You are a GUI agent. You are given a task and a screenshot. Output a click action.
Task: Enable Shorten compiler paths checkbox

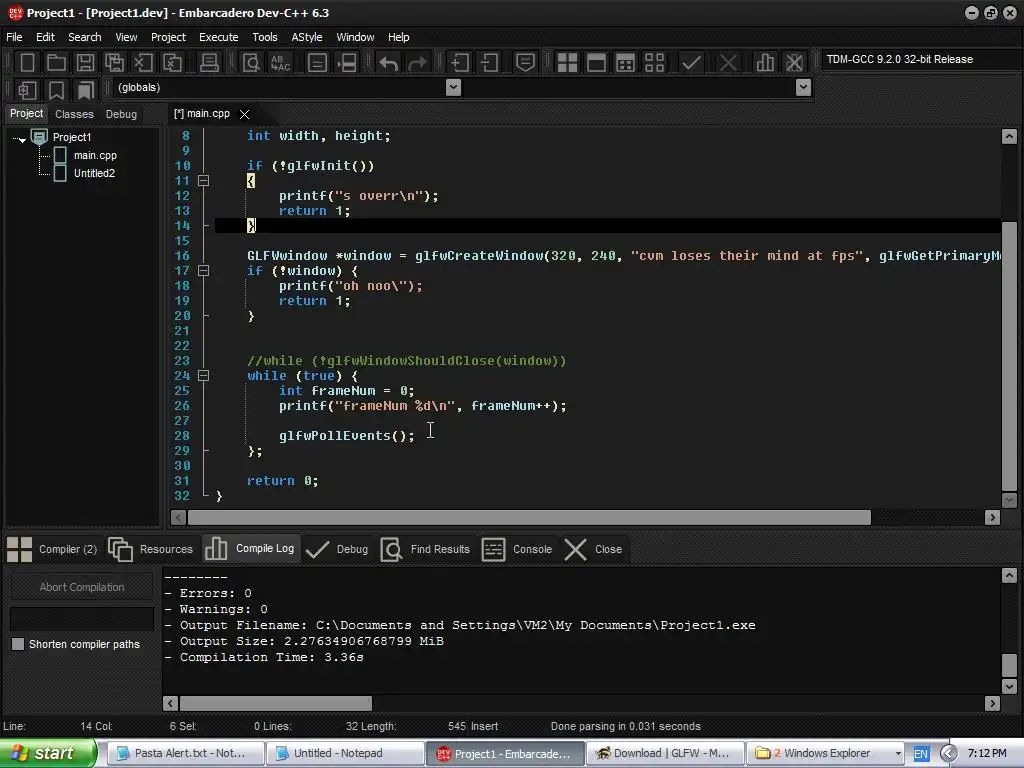tap(18, 644)
